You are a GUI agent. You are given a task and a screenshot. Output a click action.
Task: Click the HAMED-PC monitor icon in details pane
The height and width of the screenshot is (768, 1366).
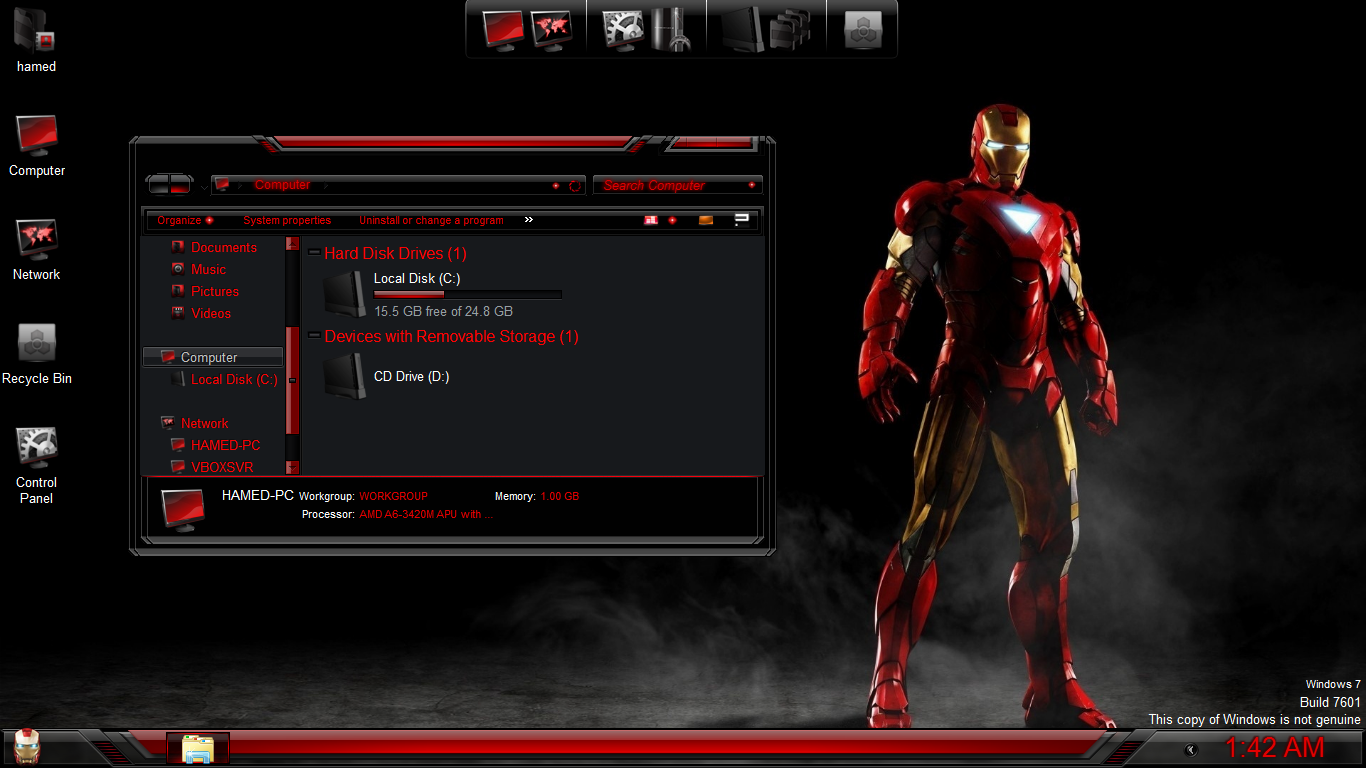(x=183, y=509)
